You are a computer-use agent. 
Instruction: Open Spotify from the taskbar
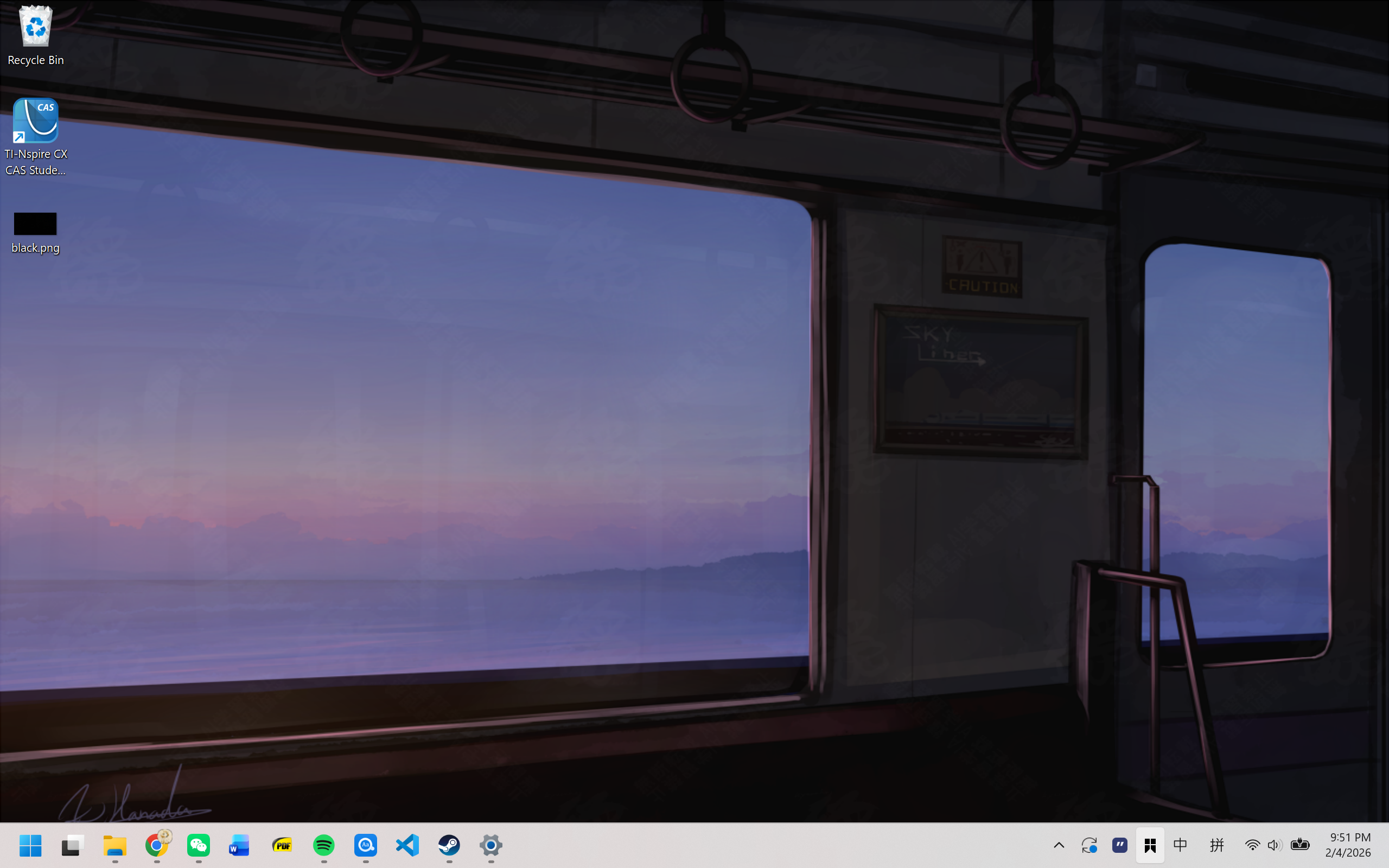[324, 845]
